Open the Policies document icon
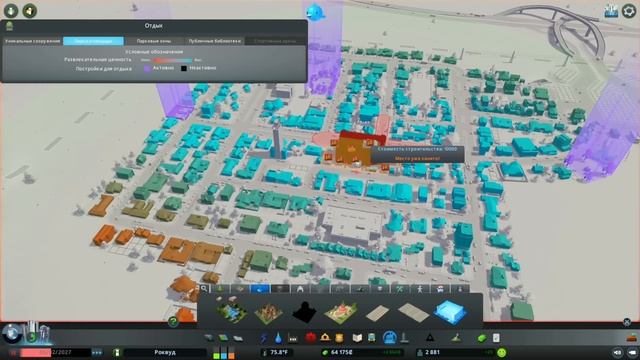Viewport: 640px width, 360px height. pos(496,338)
